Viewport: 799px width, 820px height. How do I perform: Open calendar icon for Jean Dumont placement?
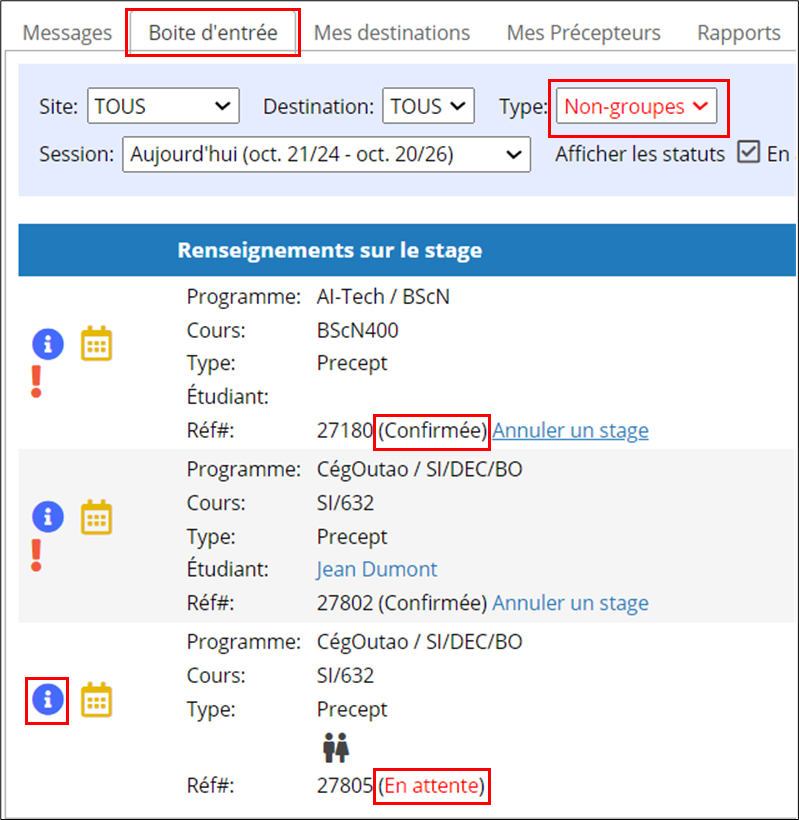coord(96,517)
